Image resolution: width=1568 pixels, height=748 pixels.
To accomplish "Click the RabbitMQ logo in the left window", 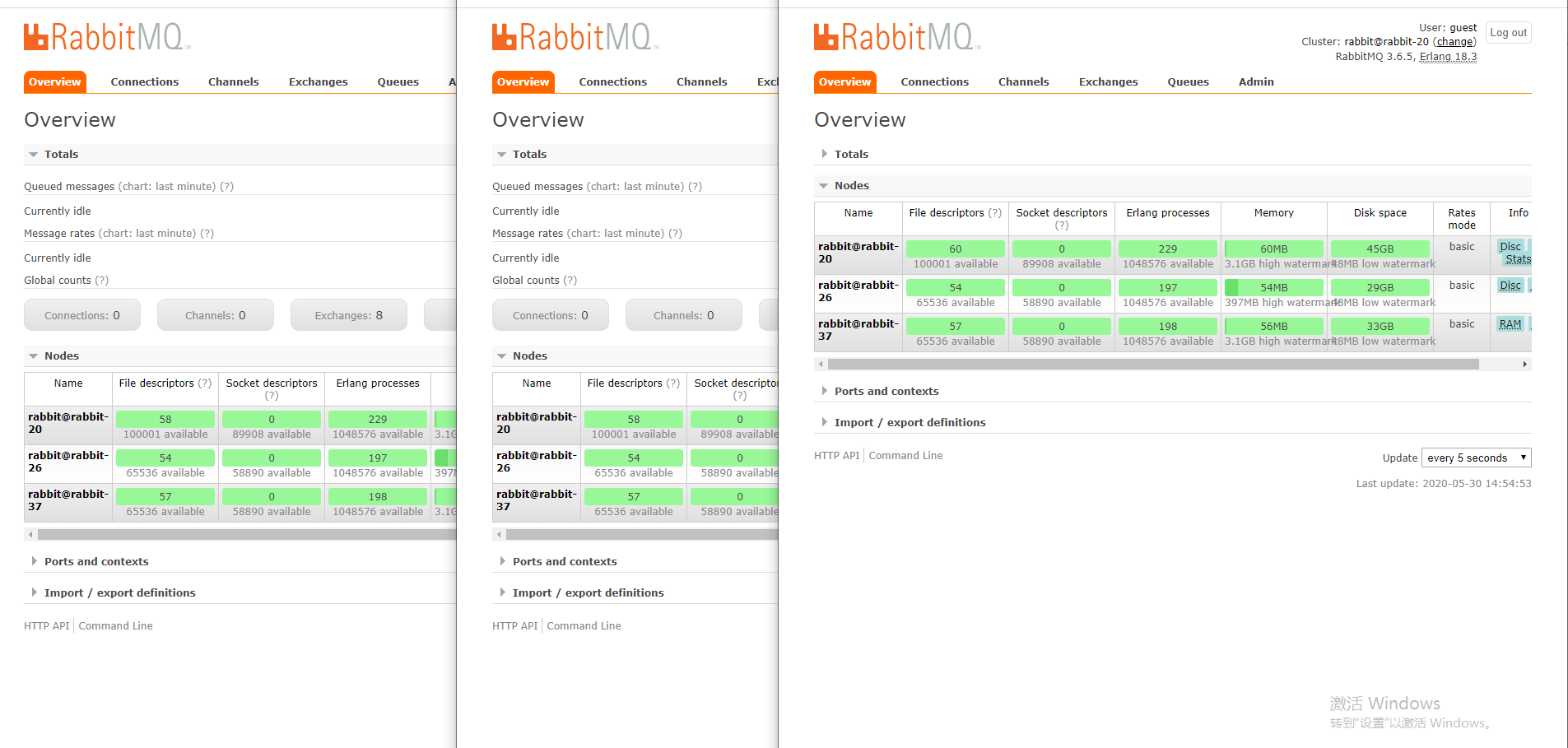I will click(107, 37).
